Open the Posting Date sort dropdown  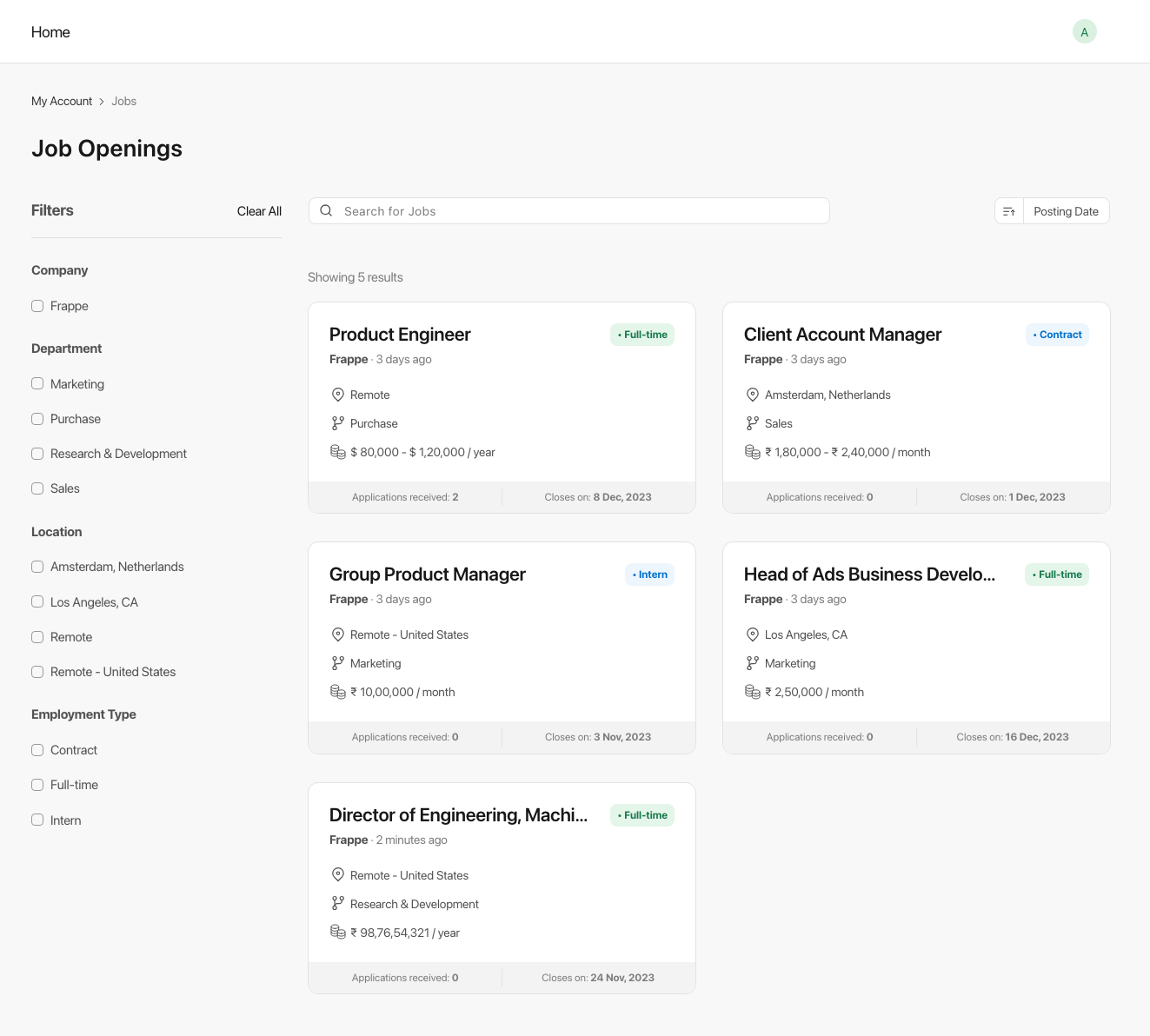(x=1066, y=211)
